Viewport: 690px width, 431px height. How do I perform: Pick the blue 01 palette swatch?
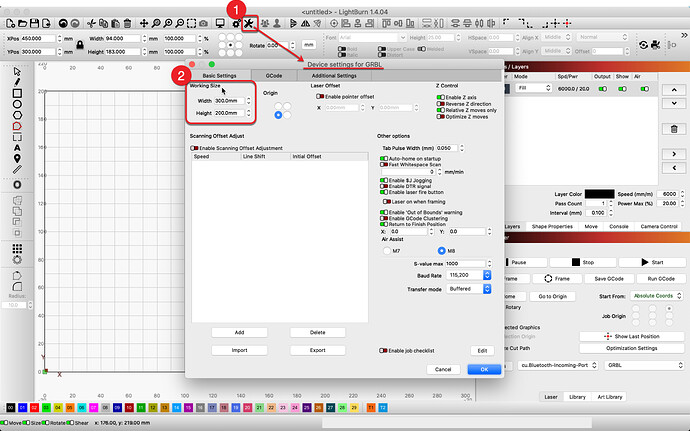22,408
